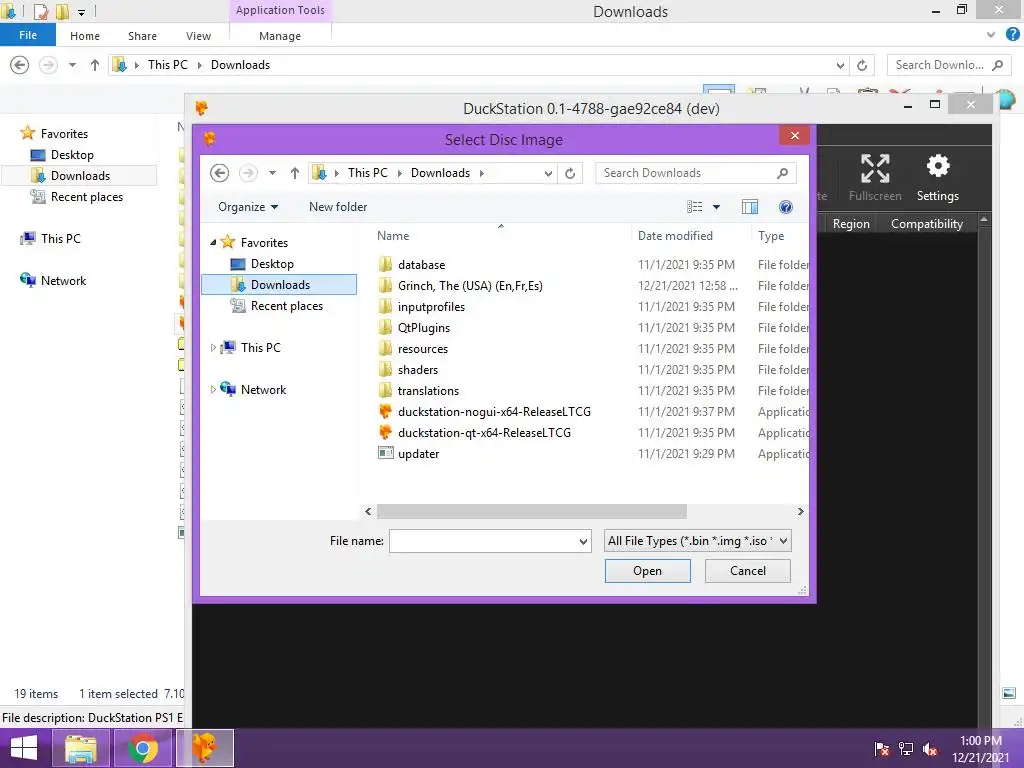
Task: Select resources folder
Action: pos(423,349)
